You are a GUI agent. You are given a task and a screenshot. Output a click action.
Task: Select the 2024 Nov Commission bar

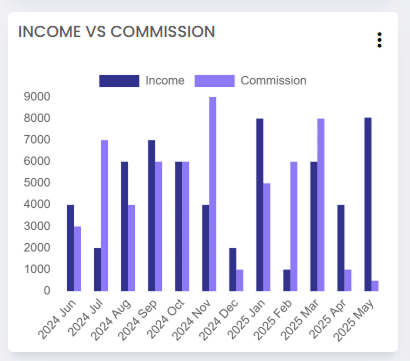click(212, 194)
